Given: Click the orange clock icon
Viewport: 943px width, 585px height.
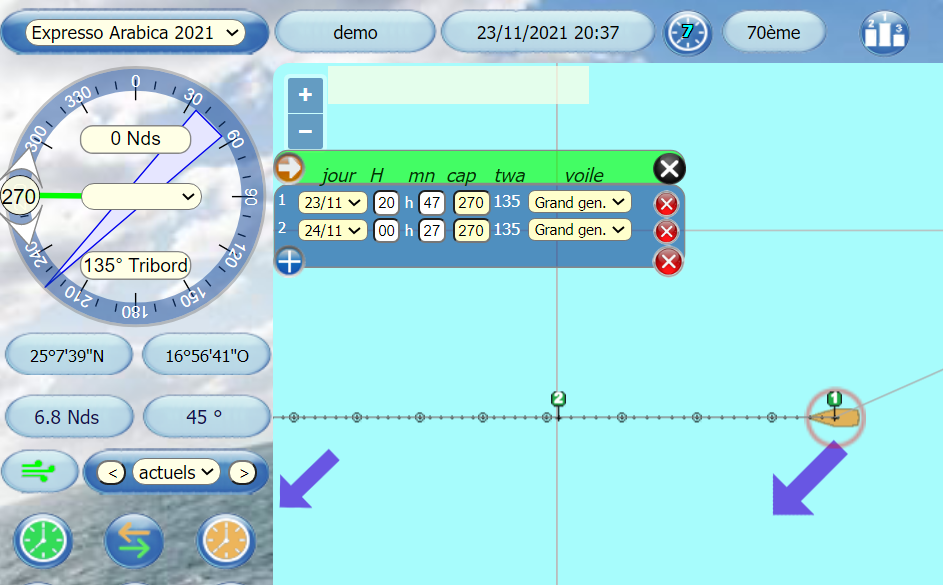Looking at the screenshot, I should pos(226,541).
